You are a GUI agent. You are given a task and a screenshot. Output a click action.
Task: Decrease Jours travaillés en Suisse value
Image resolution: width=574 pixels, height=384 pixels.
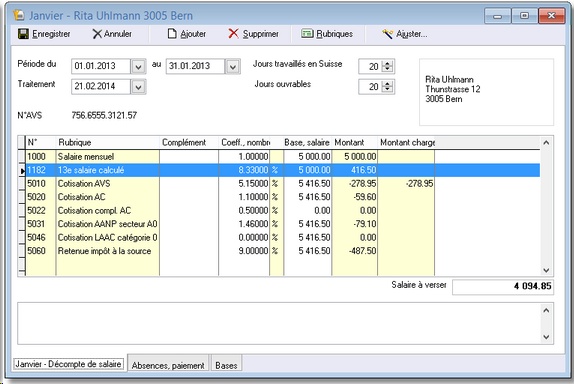(387, 70)
